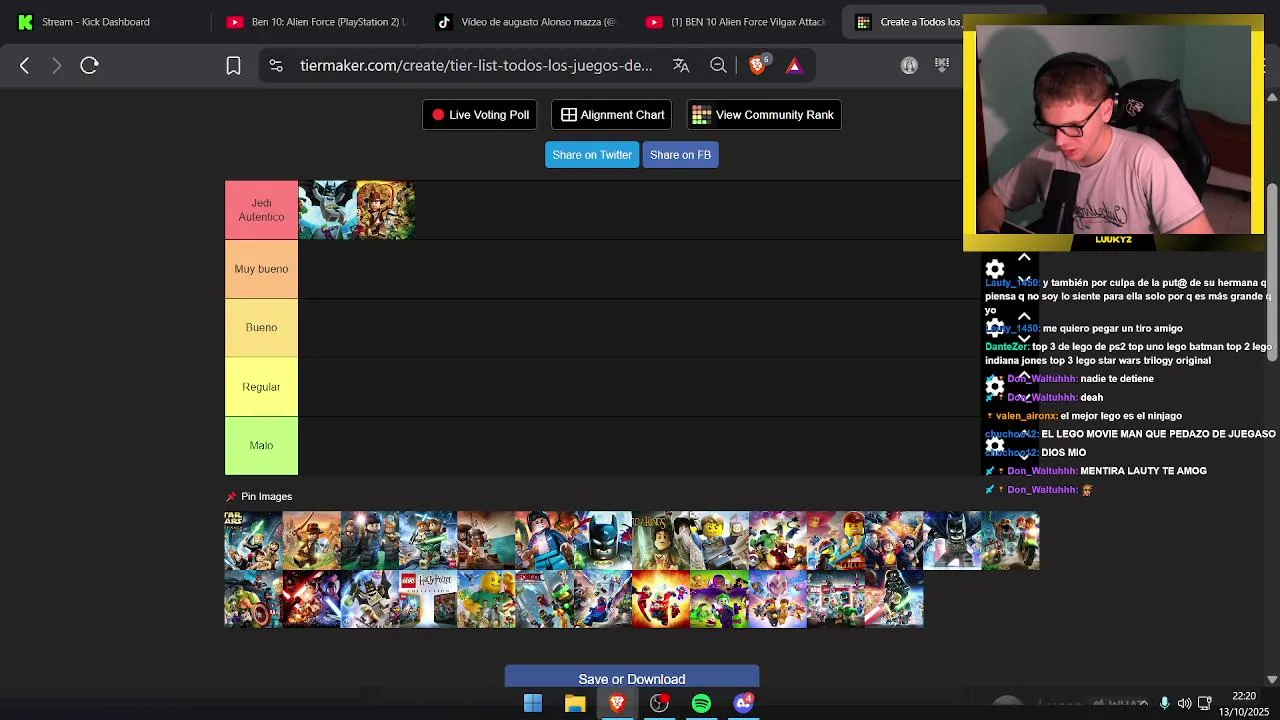
Task: Click username valen_aironx in chat
Action: point(1026,416)
